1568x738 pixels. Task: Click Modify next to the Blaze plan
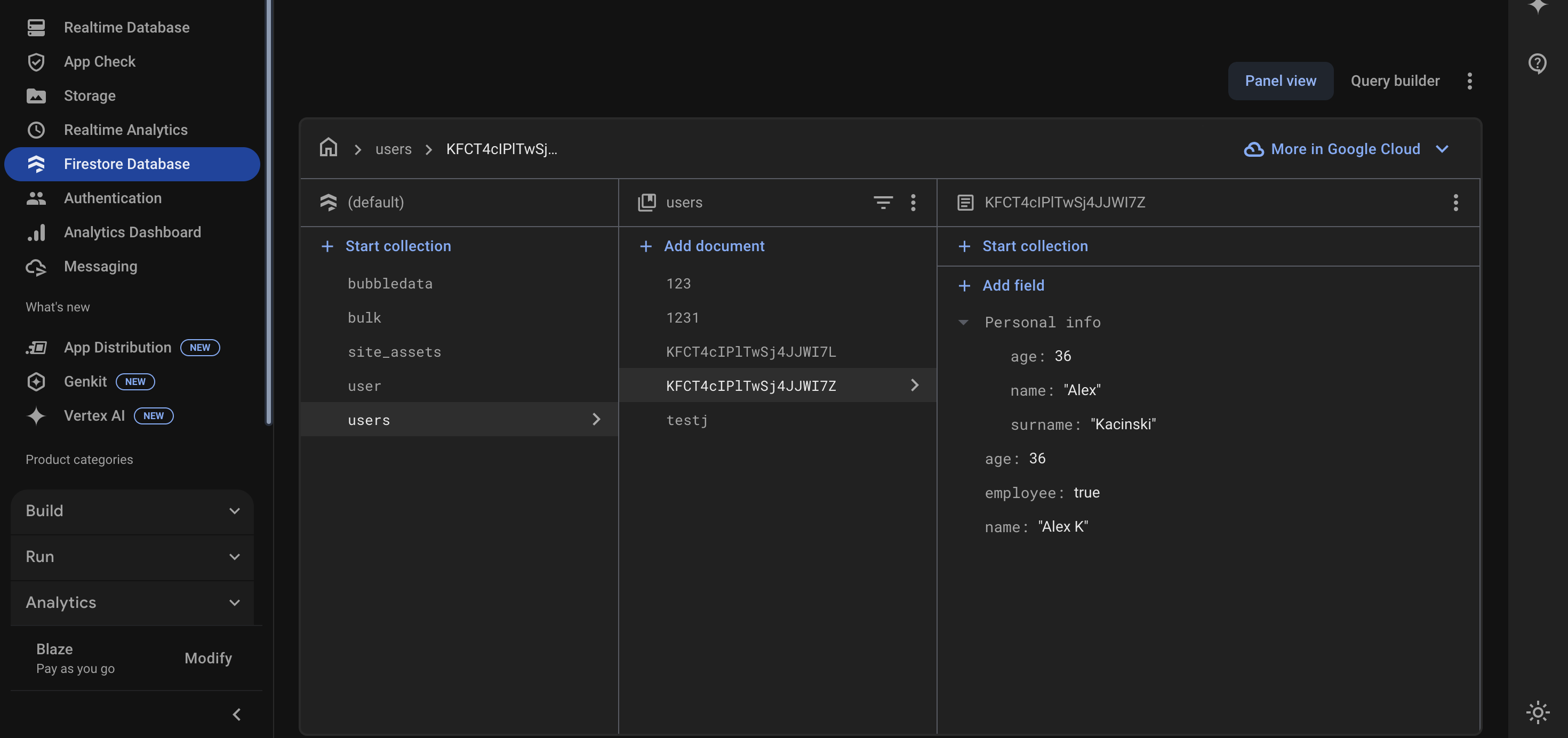tap(208, 659)
